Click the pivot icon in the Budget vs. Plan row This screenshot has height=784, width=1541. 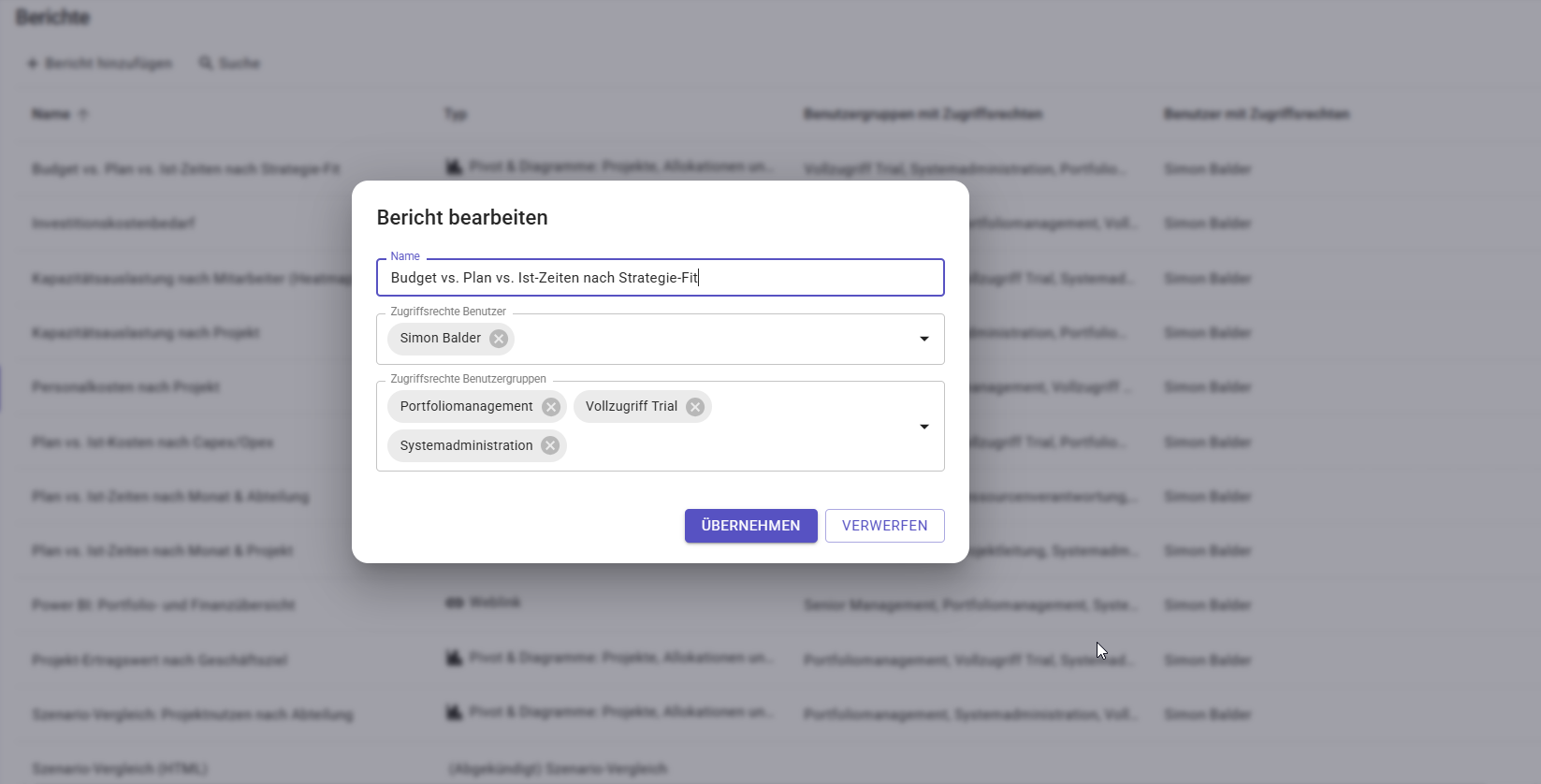tap(454, 167)
